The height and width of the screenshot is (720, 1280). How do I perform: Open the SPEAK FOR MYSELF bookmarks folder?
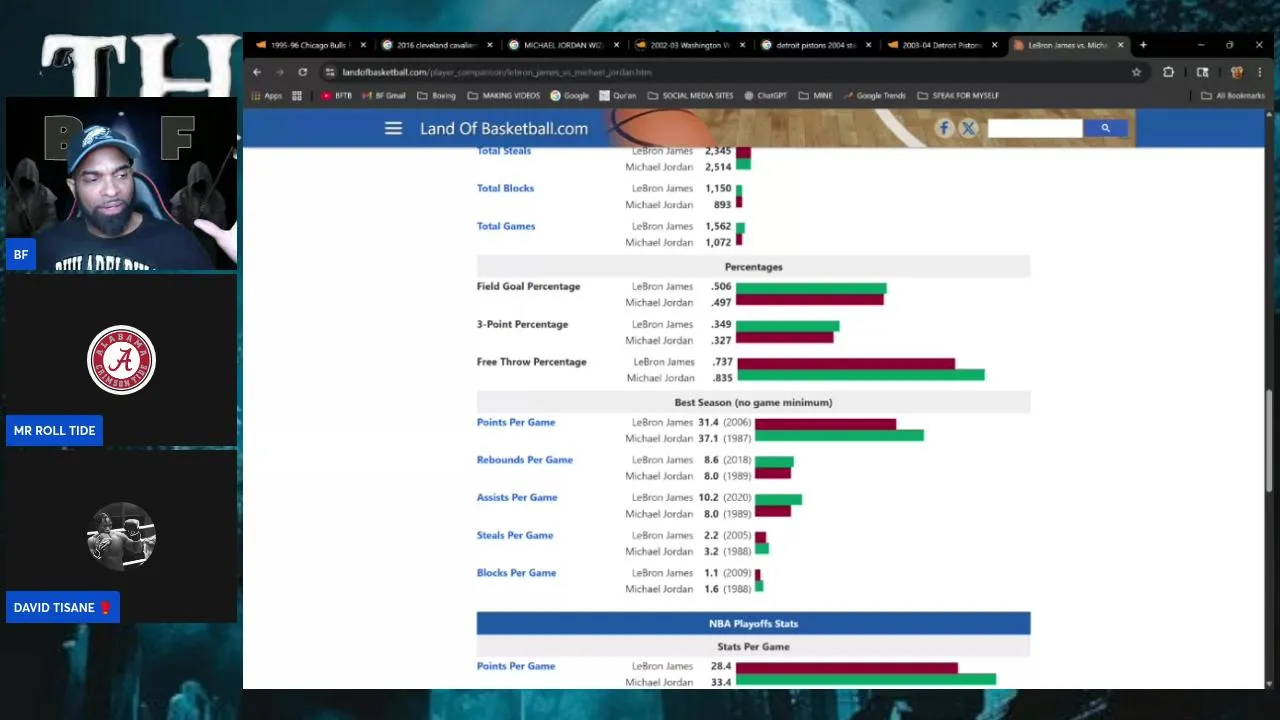957,96
